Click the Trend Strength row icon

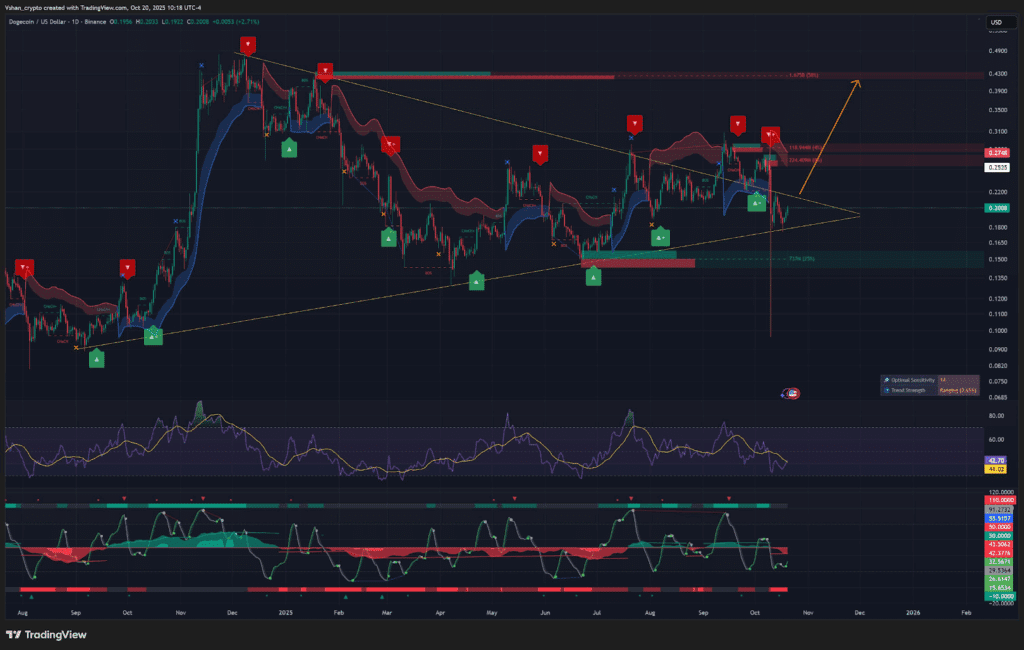[x=886, y=390]
